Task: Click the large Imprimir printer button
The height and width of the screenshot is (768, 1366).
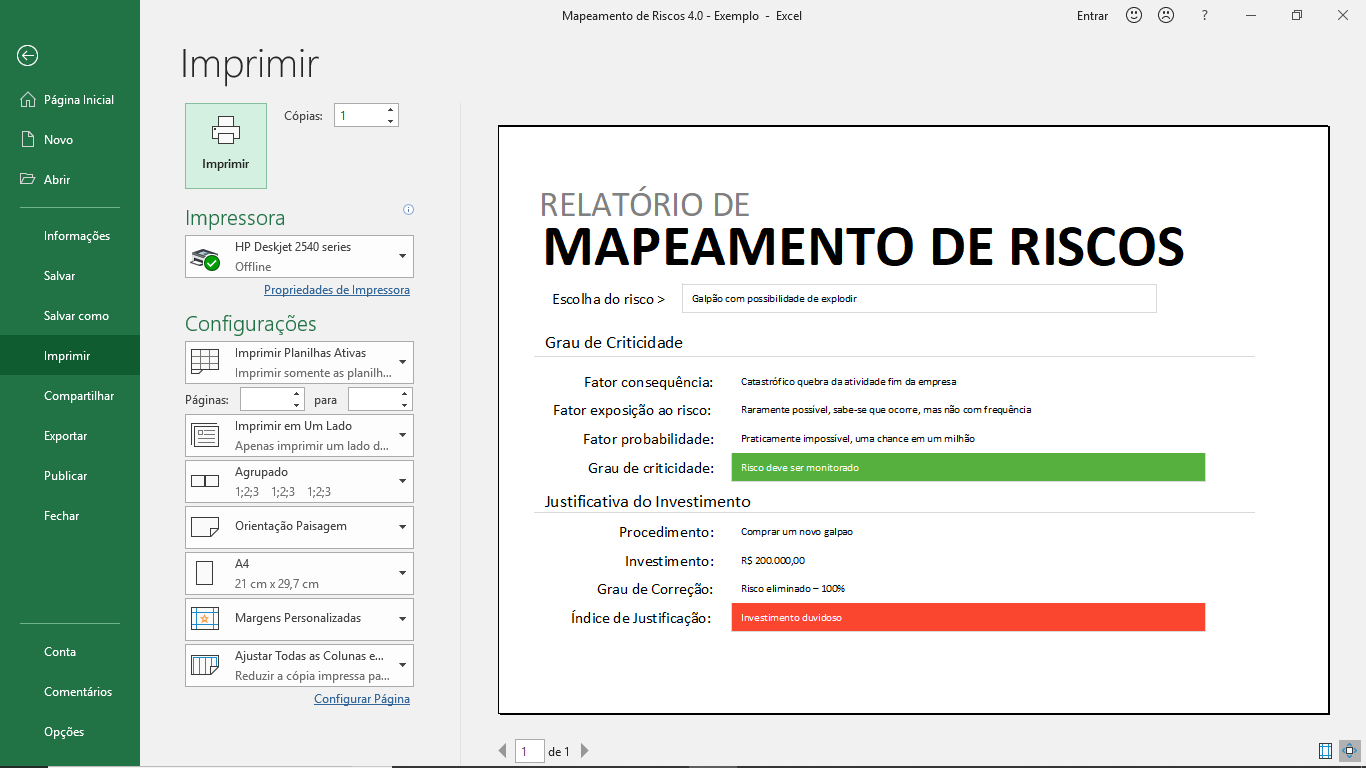Action: (x=226, y=146)
